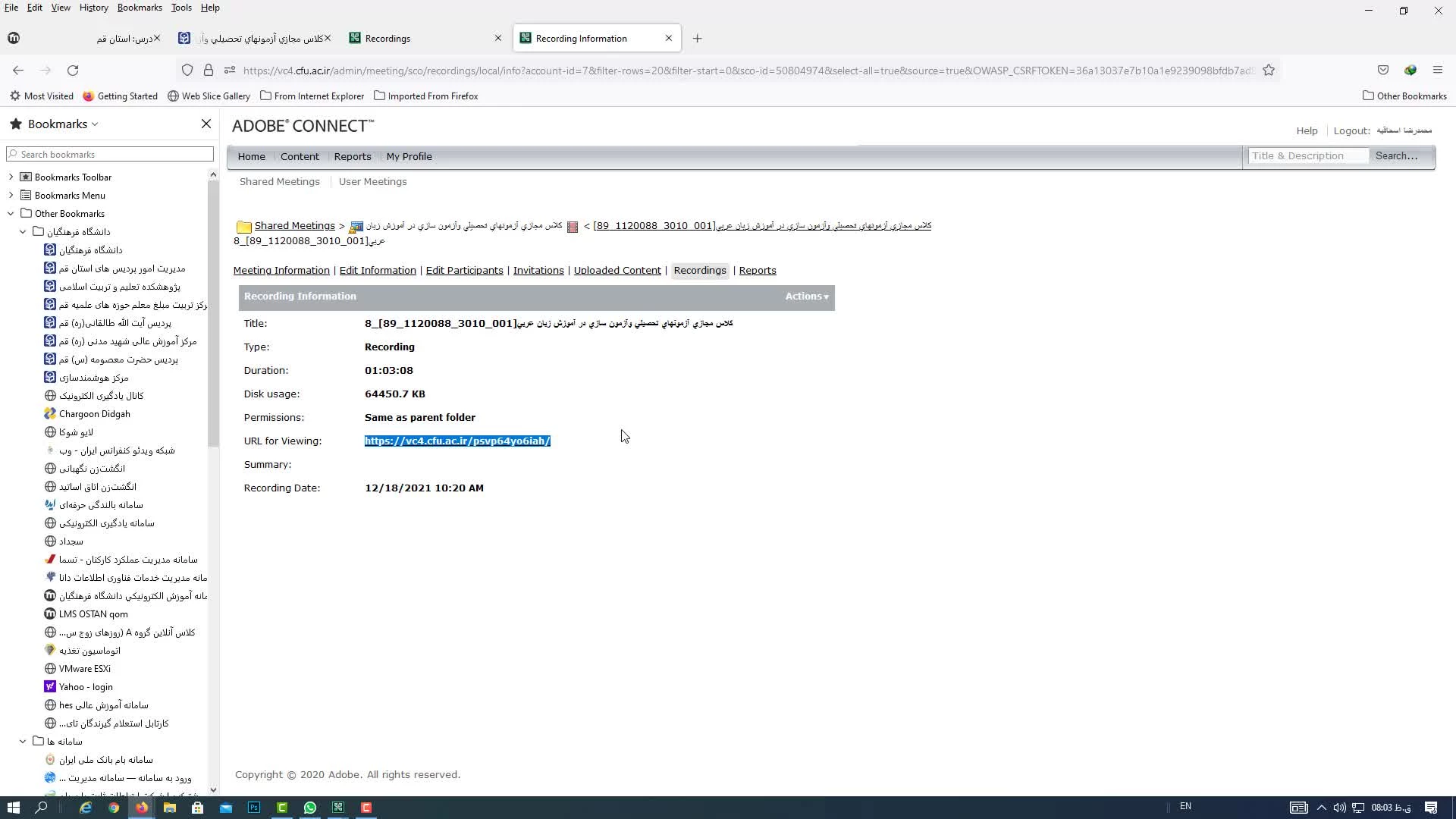
Task: Collapse the Other Bookmarks folder
Action: coord(11,214)
